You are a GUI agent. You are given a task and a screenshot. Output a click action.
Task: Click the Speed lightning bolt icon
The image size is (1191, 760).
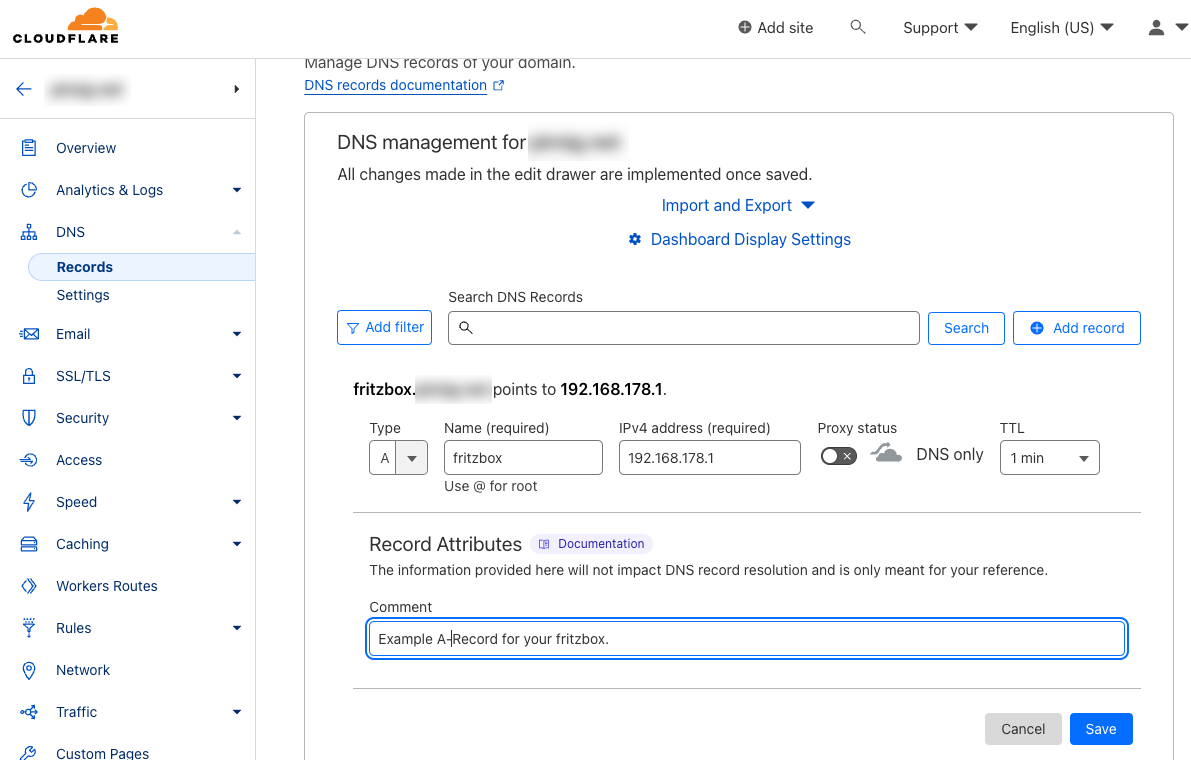click(x=29, y=502)
